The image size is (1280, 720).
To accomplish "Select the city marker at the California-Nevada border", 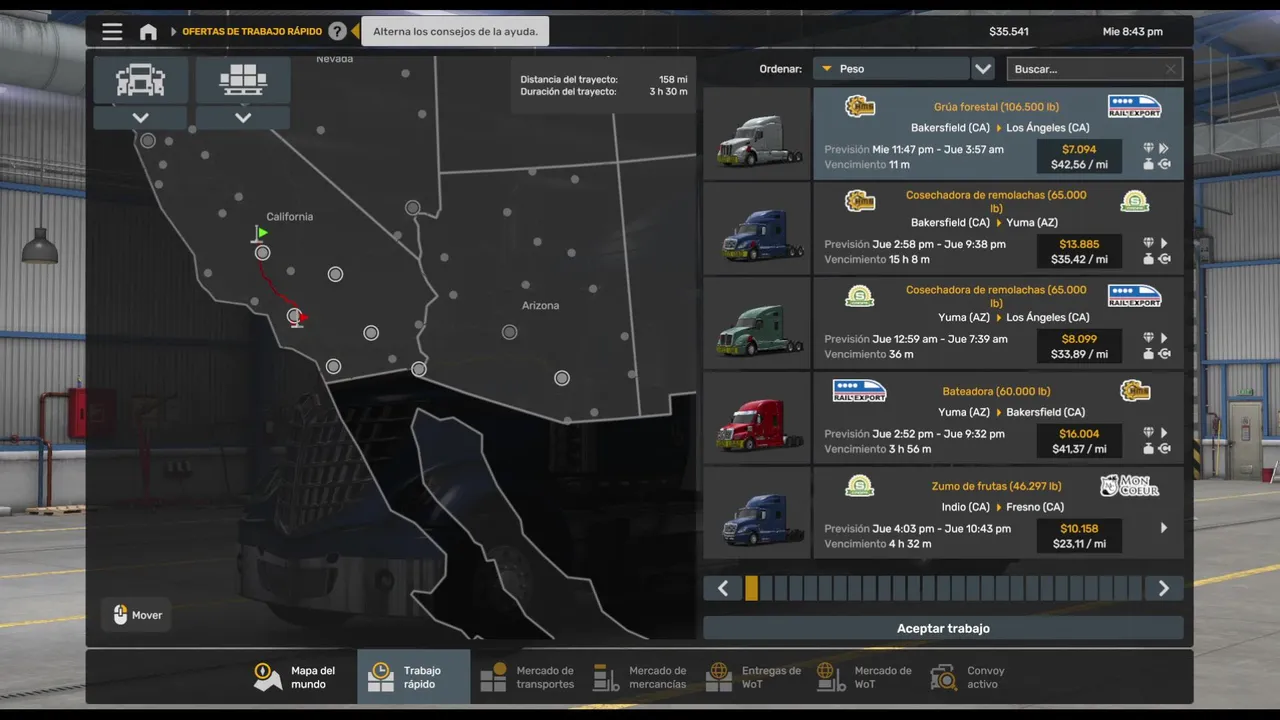I will (413, 208).
